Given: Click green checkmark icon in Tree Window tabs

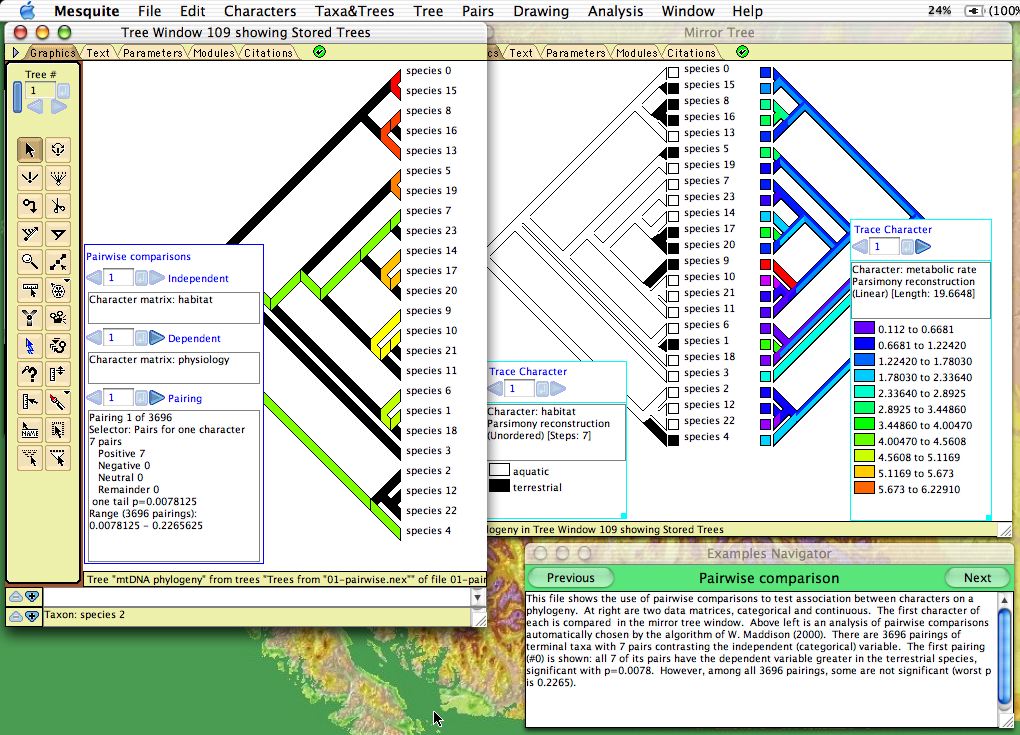Looking at the screenshot, I should [x=318, y=52].
